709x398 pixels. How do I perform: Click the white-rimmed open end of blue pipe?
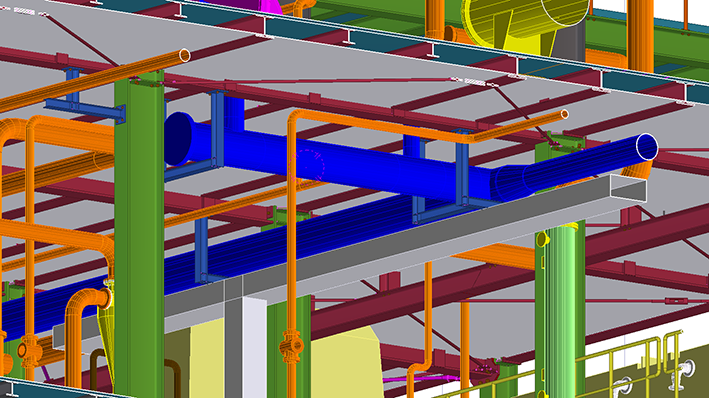[x=647, y=147]
